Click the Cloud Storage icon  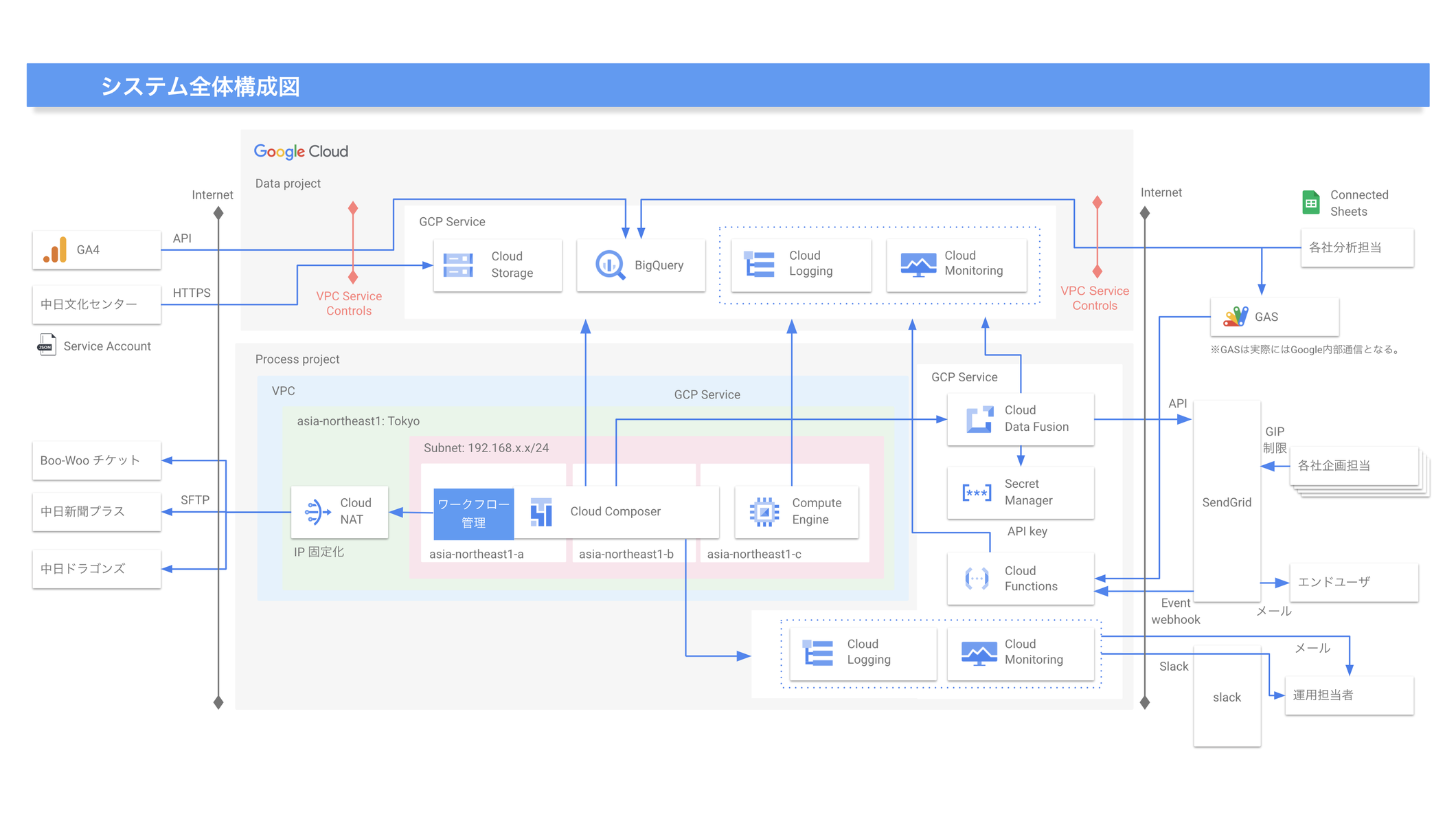tap(458, 265)
